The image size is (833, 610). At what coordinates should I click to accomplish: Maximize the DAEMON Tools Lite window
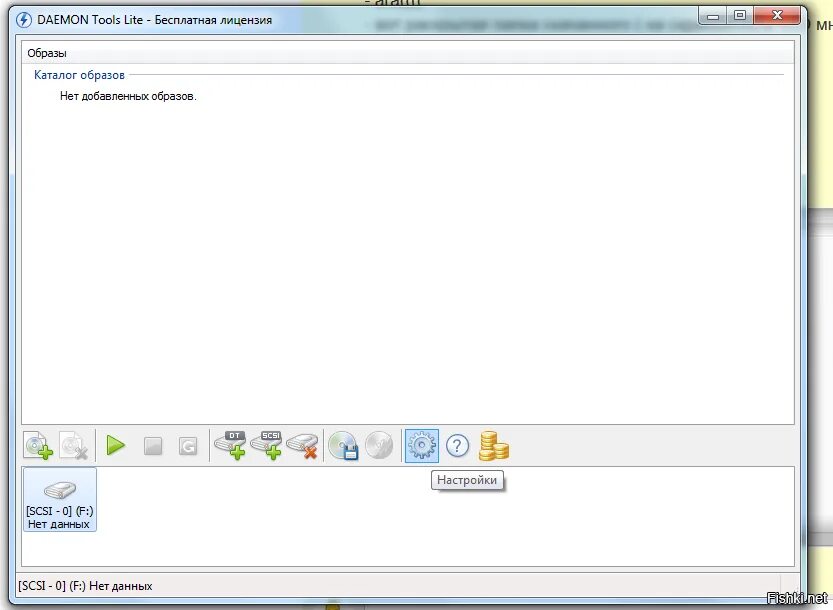click(740, 16)
